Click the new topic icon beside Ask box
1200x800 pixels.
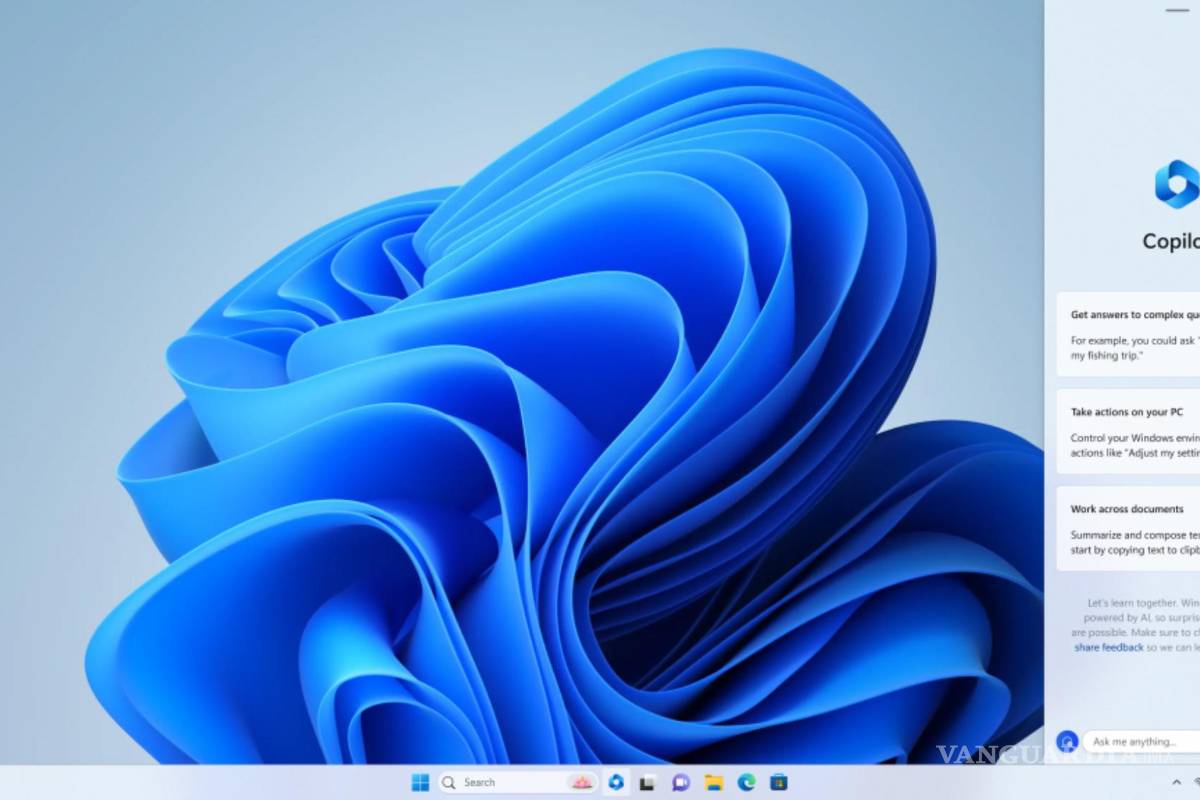1066,741
